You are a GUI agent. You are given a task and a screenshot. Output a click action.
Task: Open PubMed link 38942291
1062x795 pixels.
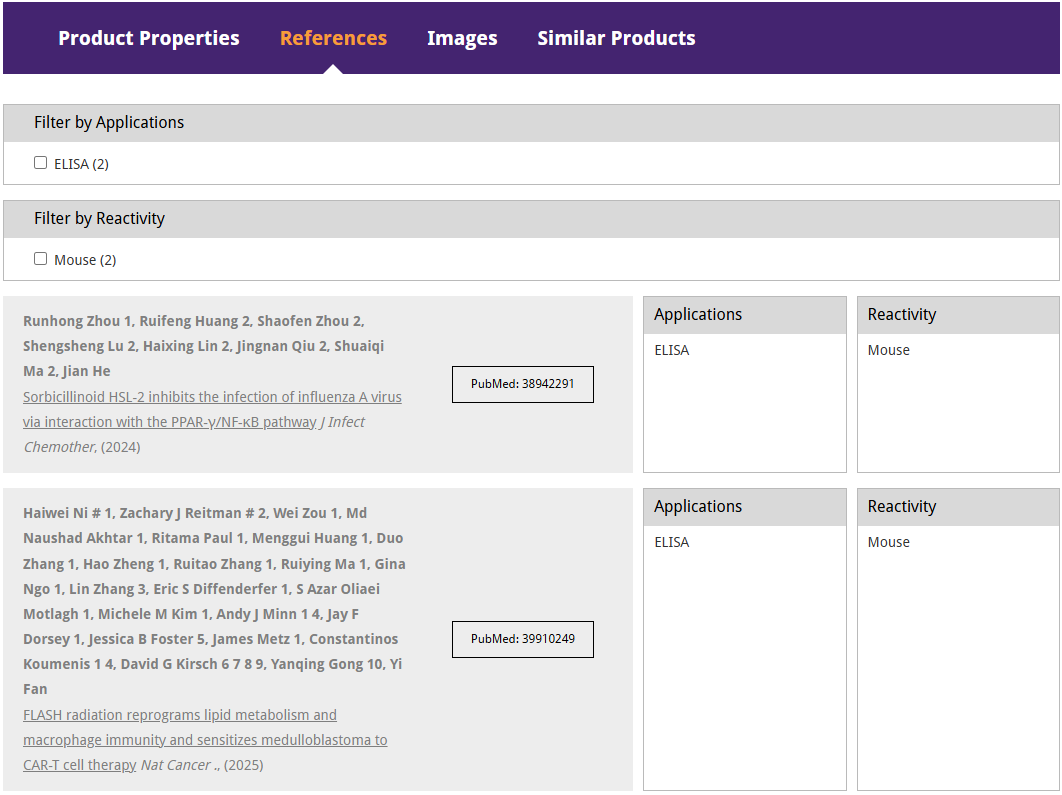[523, 384]
